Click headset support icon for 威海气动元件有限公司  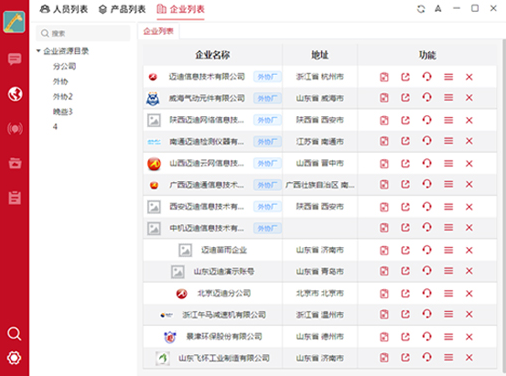(427, 97)
